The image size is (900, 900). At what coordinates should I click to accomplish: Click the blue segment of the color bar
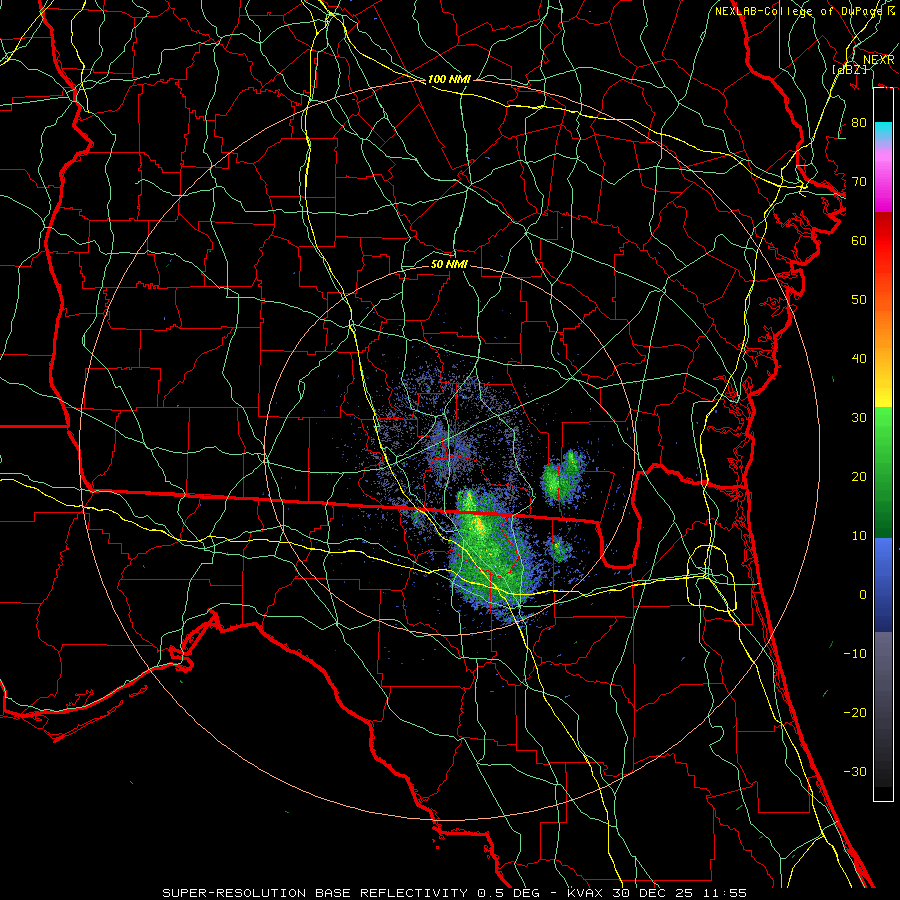click(883, 584)
